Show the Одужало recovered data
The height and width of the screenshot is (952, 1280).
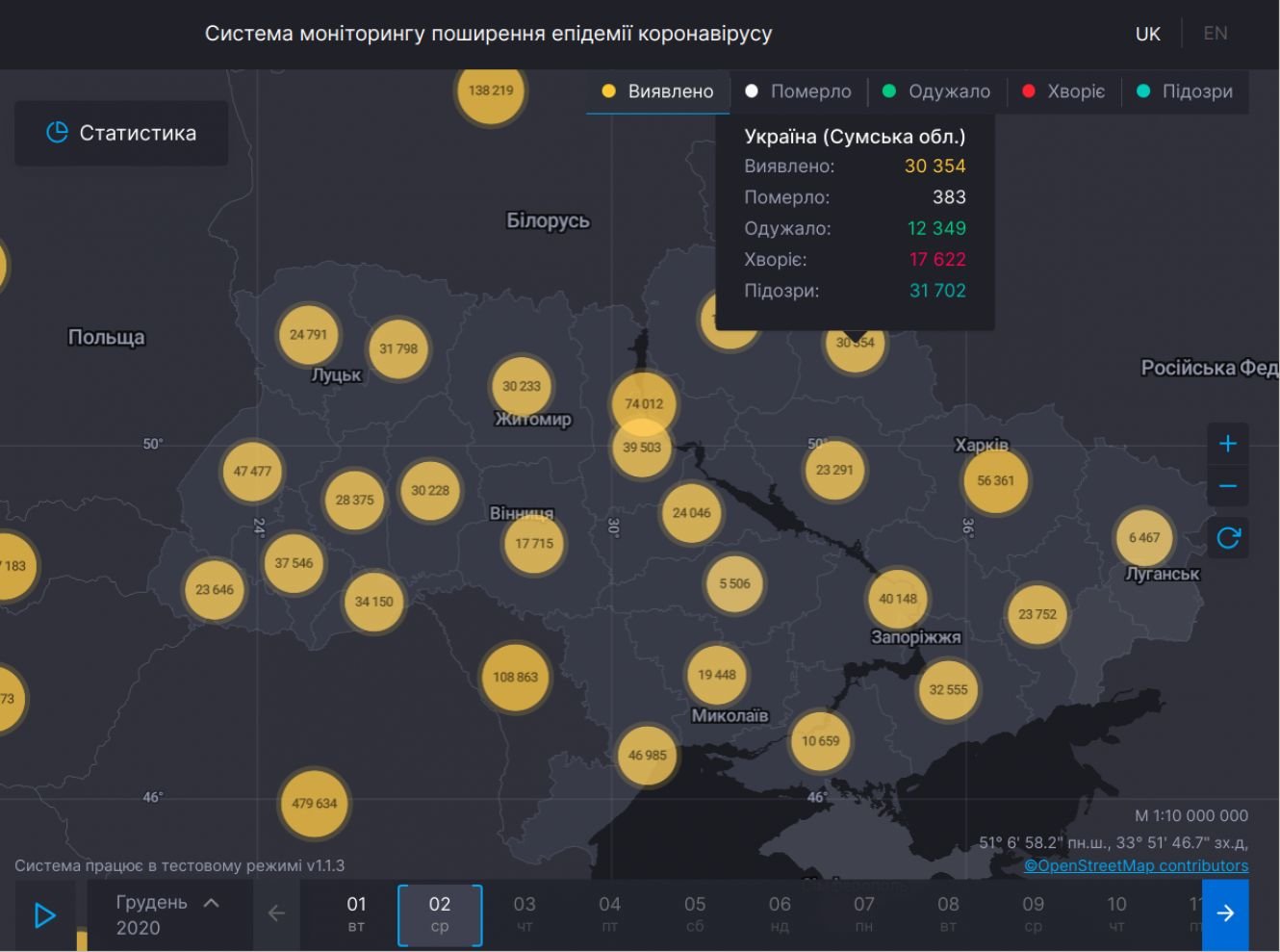[936, 91]
